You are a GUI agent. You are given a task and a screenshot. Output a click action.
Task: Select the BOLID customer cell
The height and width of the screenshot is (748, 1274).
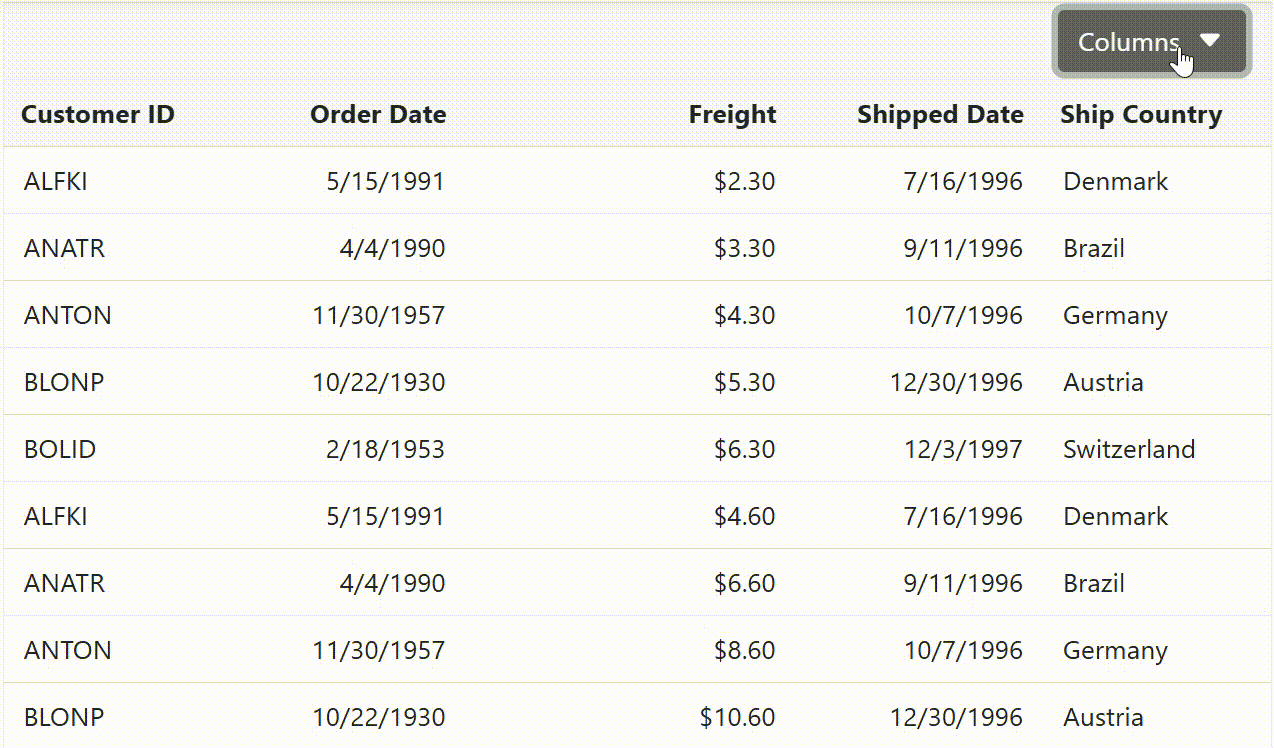[60, 449]
